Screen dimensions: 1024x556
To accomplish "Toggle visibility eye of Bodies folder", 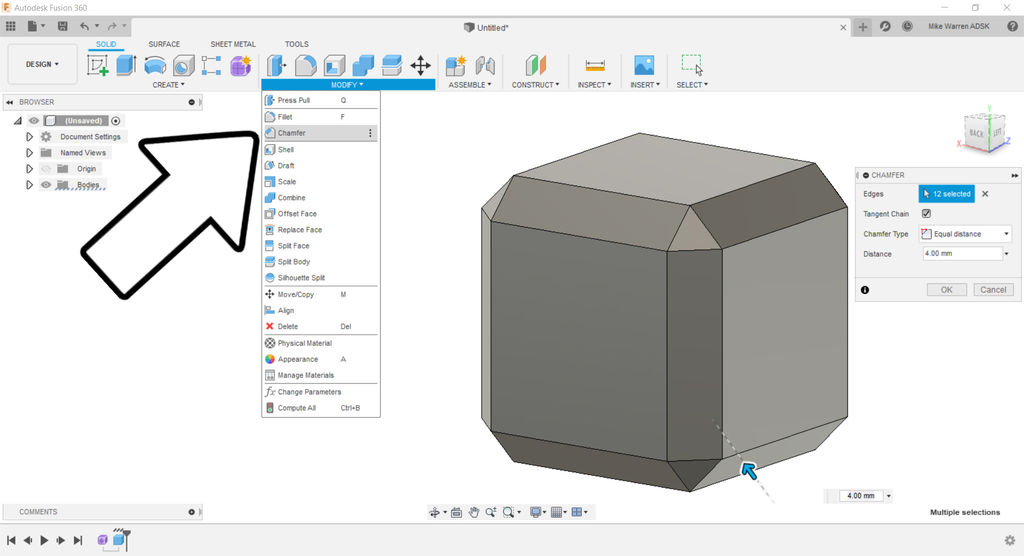I will click(x=46, y=185).
